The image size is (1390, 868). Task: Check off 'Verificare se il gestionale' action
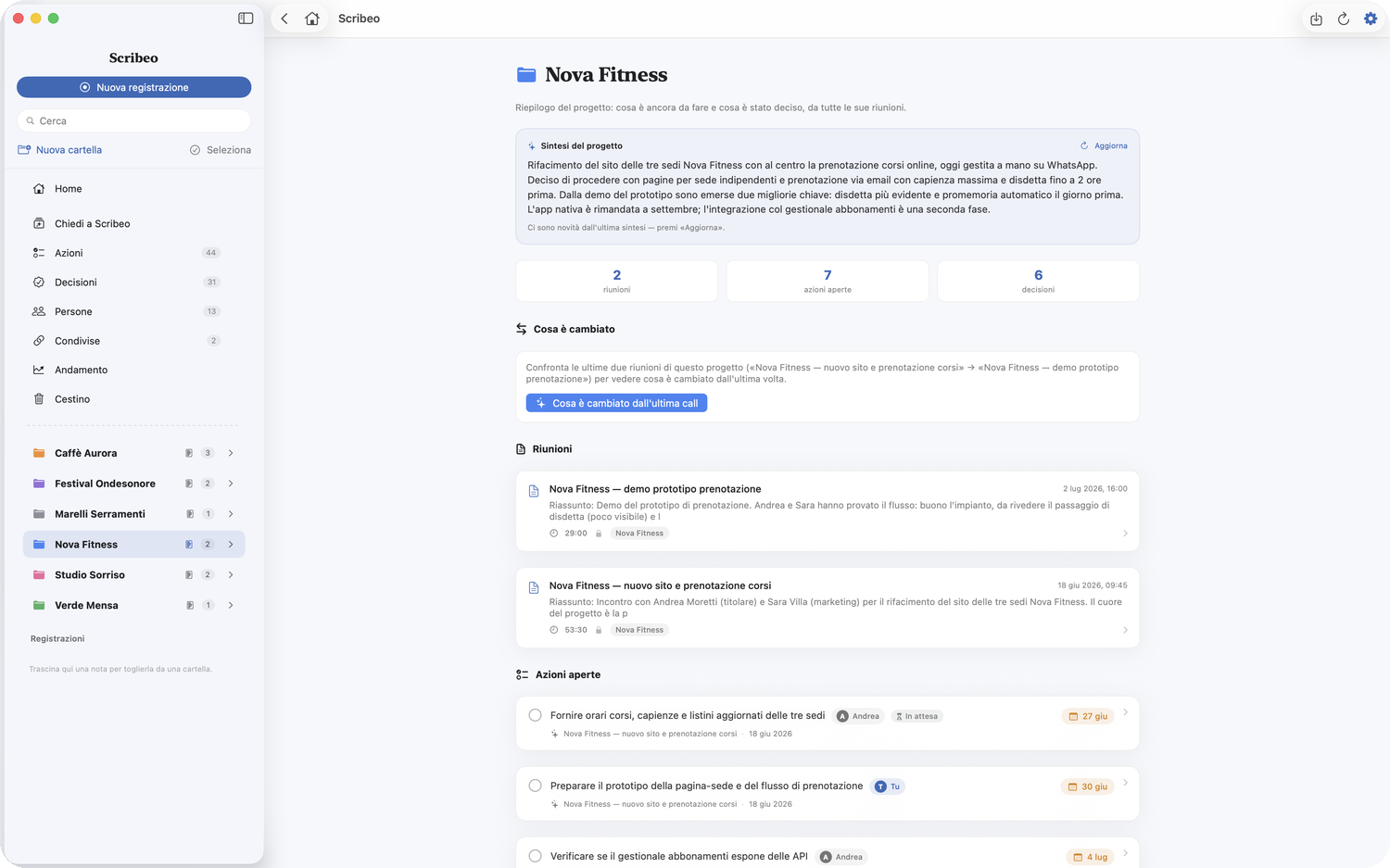tap(535, 856)
